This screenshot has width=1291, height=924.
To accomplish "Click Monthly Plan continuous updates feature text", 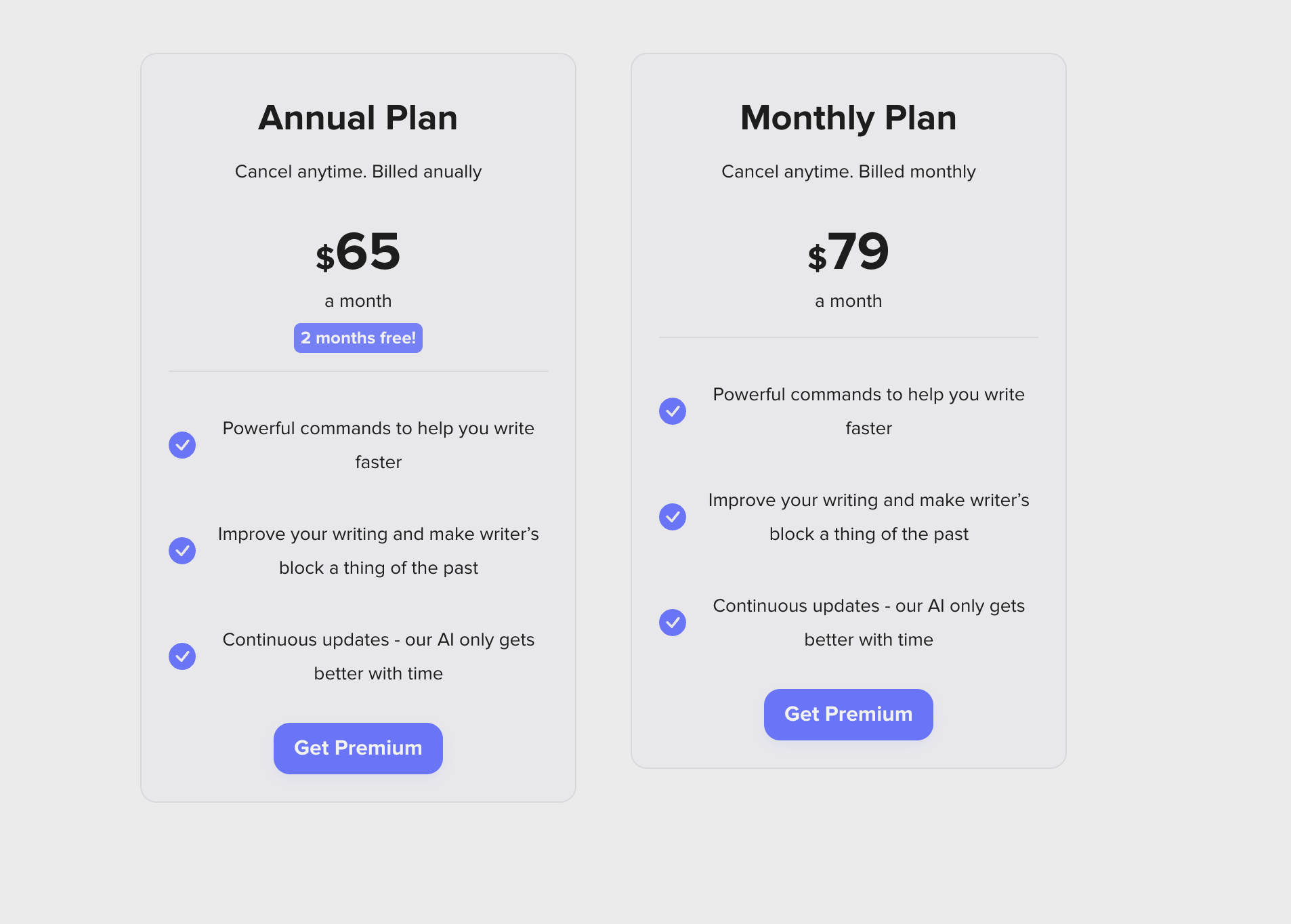I will (868, 623).
